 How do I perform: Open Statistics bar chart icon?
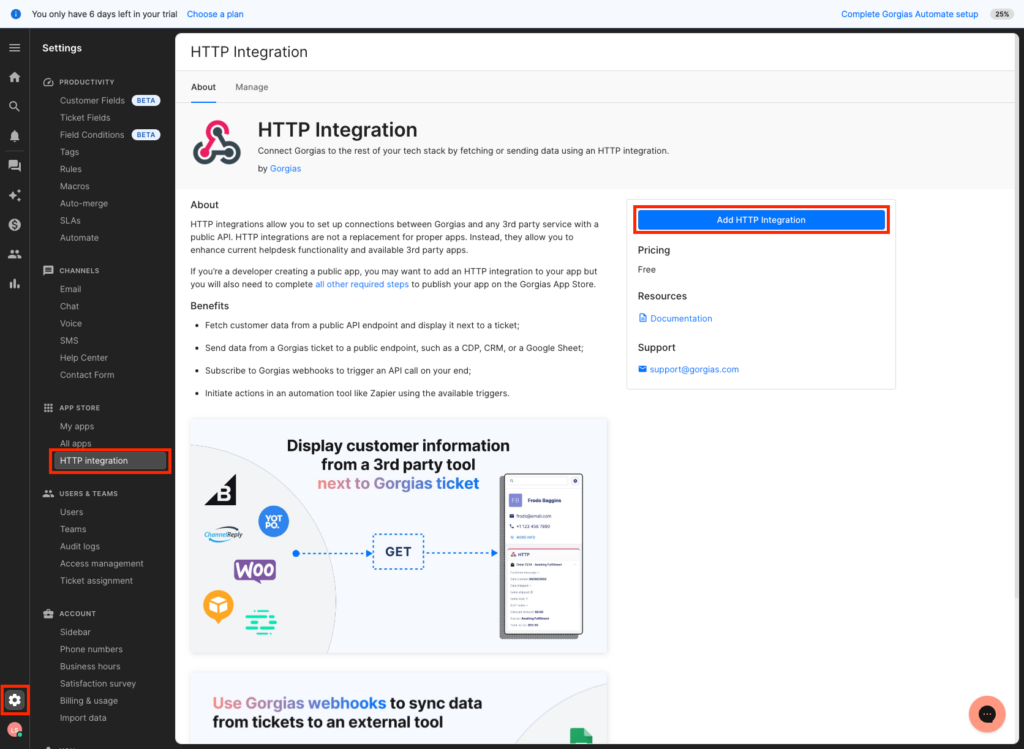coord(14,284)
